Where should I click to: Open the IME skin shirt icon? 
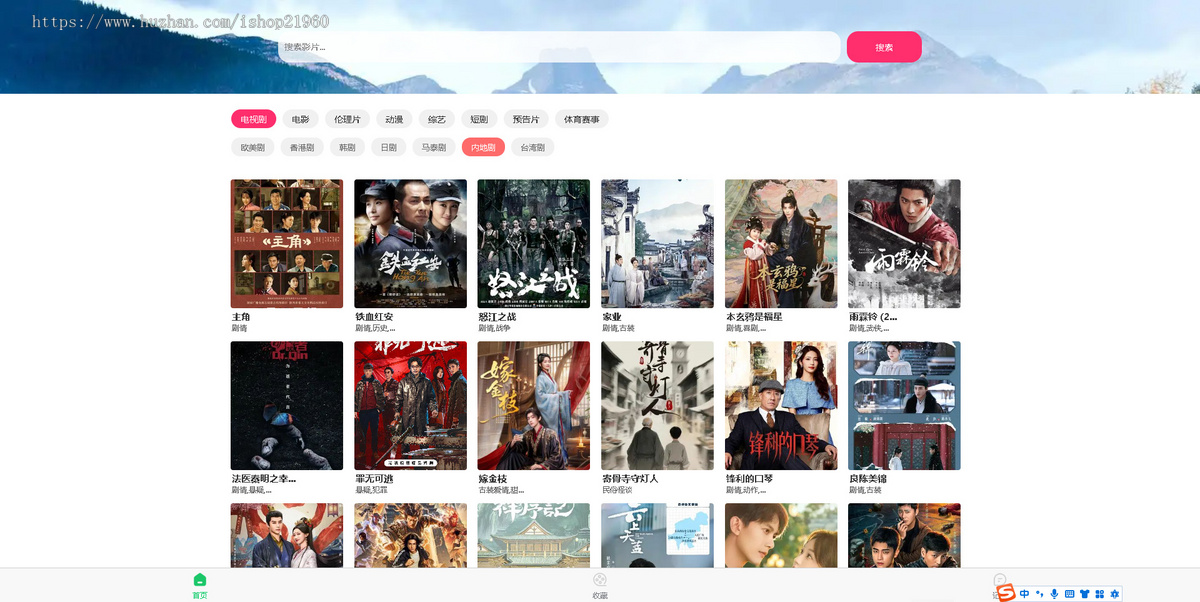(1084, 594)
